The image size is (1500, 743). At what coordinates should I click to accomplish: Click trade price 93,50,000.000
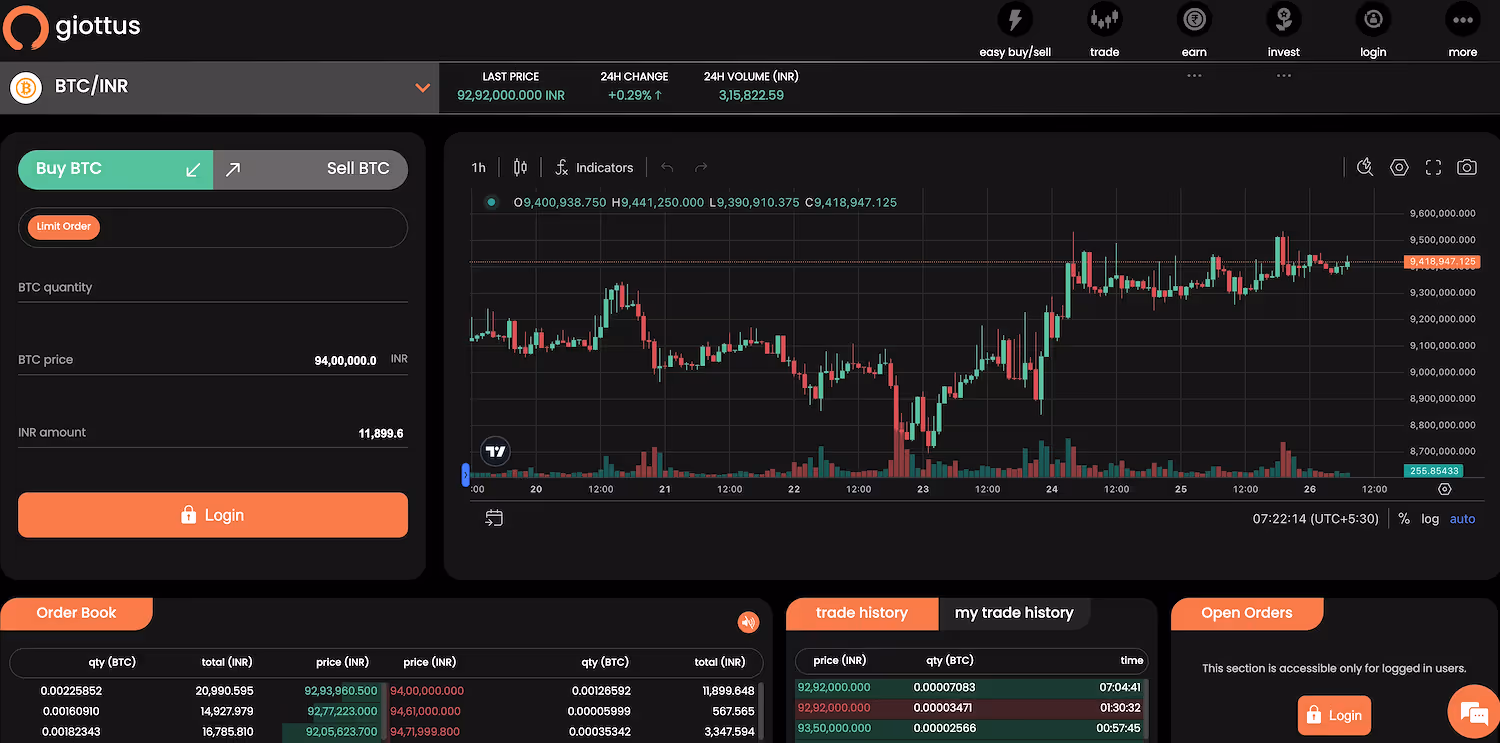coord(834,728)
